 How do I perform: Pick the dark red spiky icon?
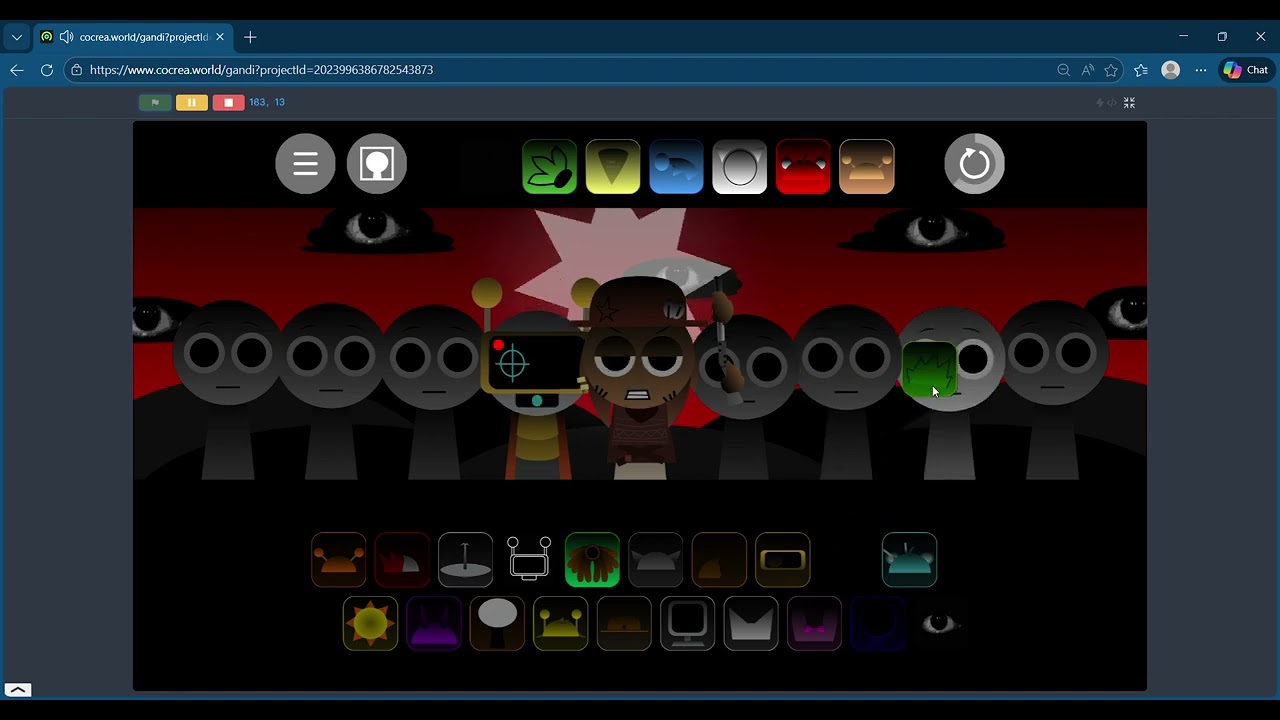[x=402, y=560]
